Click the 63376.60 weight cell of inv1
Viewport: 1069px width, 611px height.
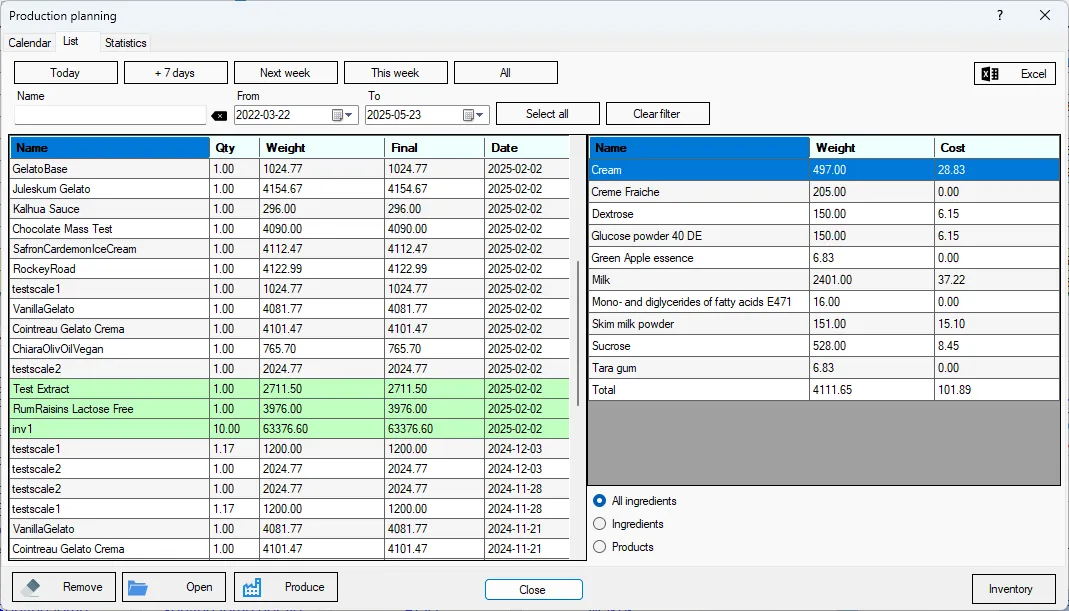322,429
